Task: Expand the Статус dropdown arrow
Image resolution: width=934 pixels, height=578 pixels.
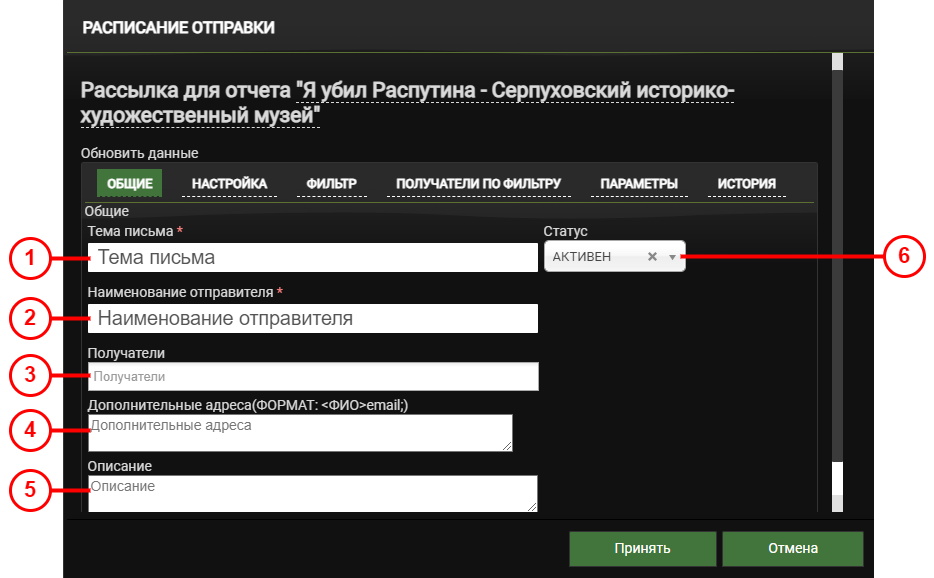Action: 673,257
